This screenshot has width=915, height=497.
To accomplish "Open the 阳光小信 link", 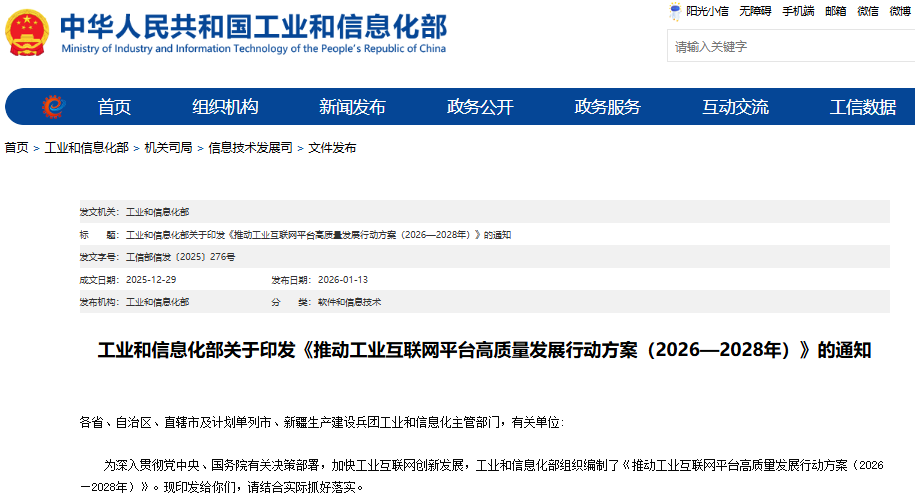I will [707, 11].
